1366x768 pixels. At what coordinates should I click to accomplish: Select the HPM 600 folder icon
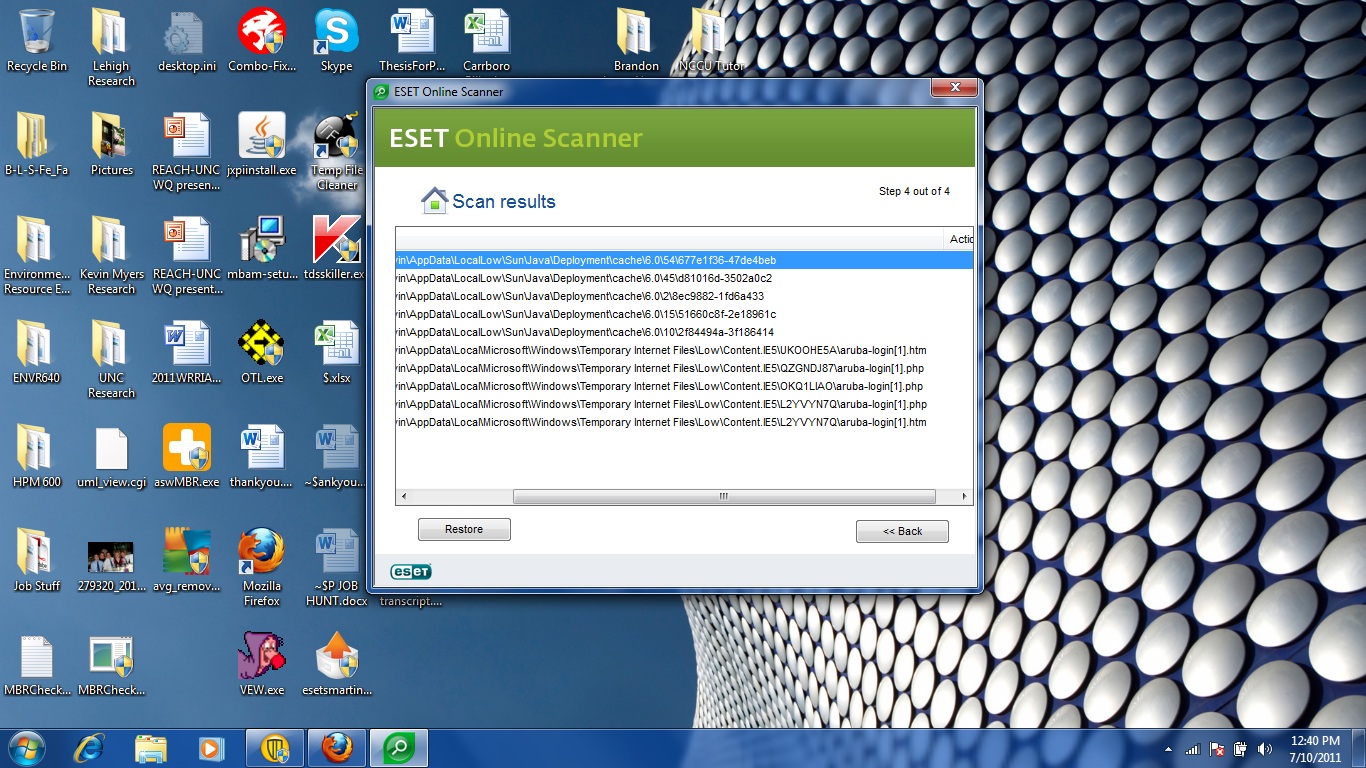(37, 457)
